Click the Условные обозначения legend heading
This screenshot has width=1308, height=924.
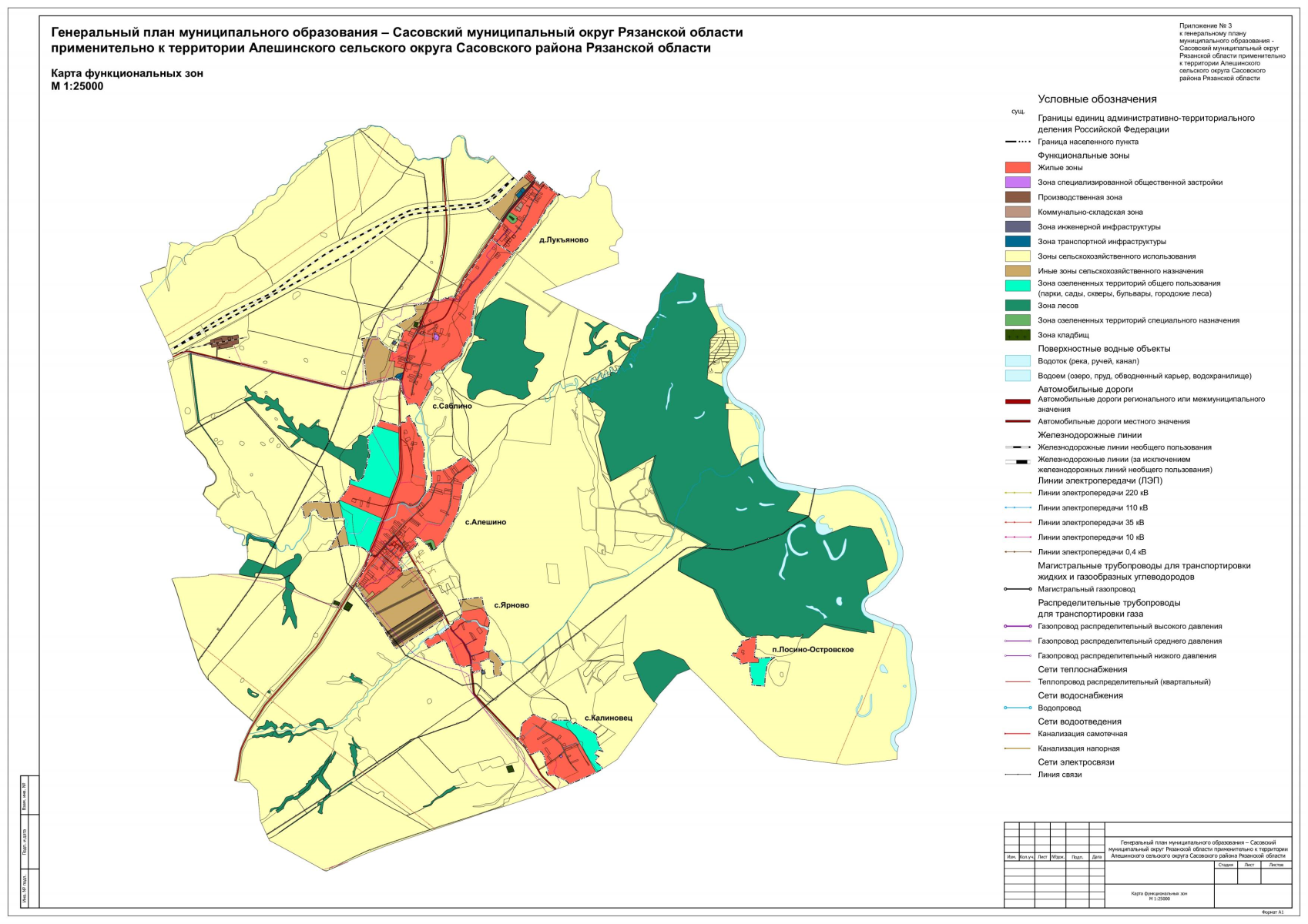(1097, 99)
